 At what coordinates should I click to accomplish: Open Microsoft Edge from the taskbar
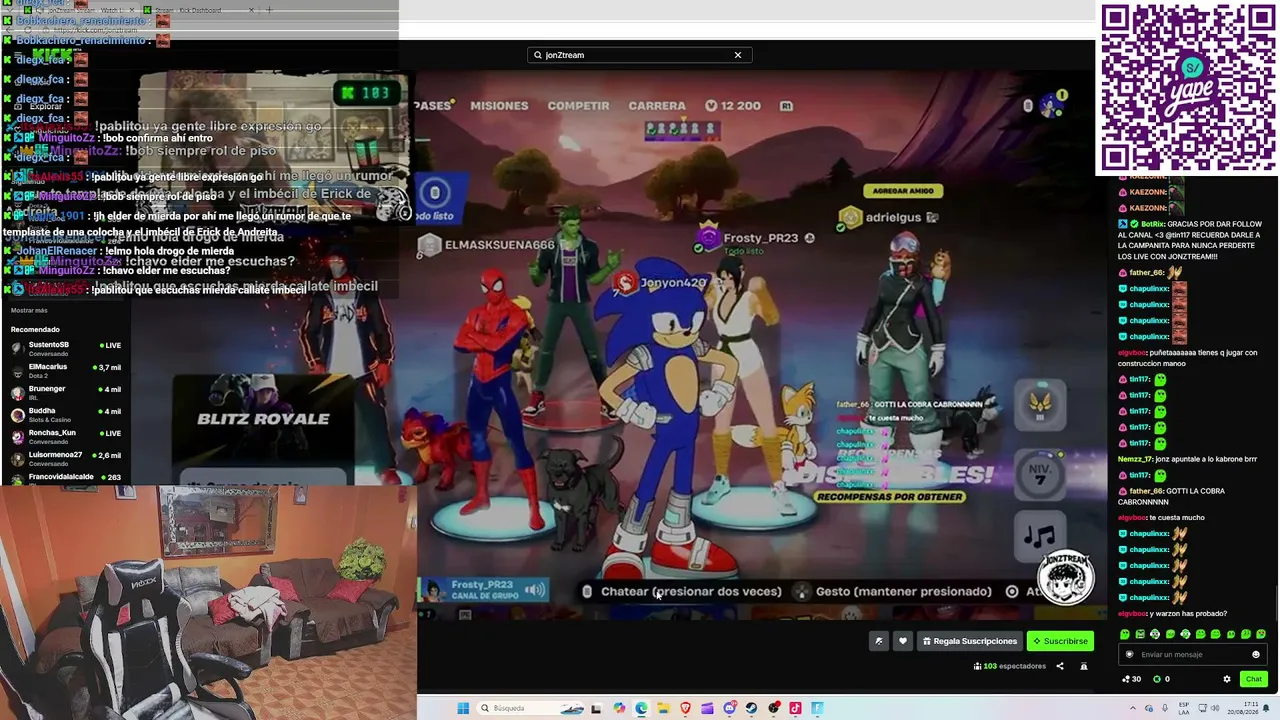pos(641,708)
